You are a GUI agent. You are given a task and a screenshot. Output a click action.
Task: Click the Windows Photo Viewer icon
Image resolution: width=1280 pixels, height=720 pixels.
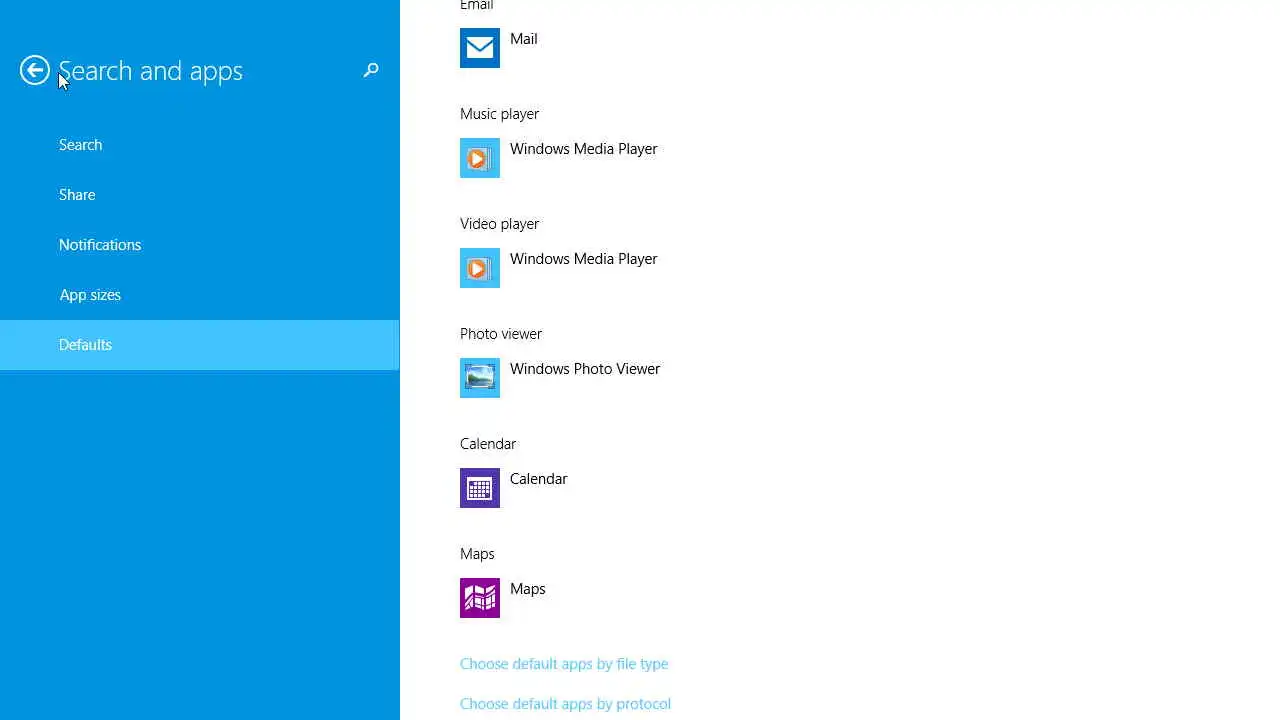pos(480,378)
